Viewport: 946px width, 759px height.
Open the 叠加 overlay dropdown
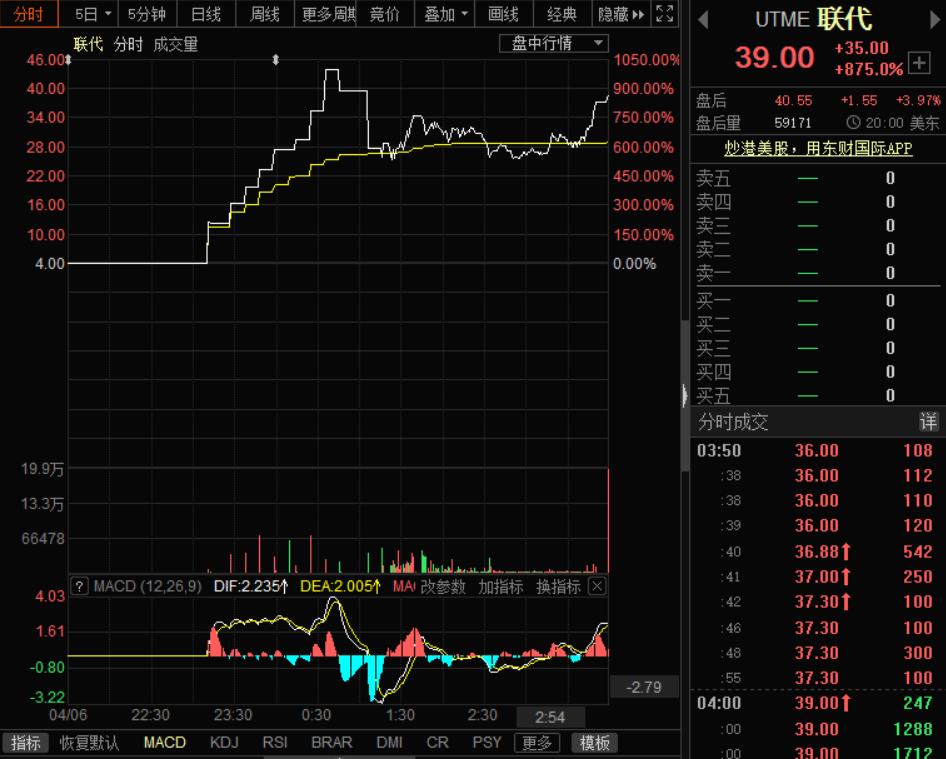tap(445, 14)
